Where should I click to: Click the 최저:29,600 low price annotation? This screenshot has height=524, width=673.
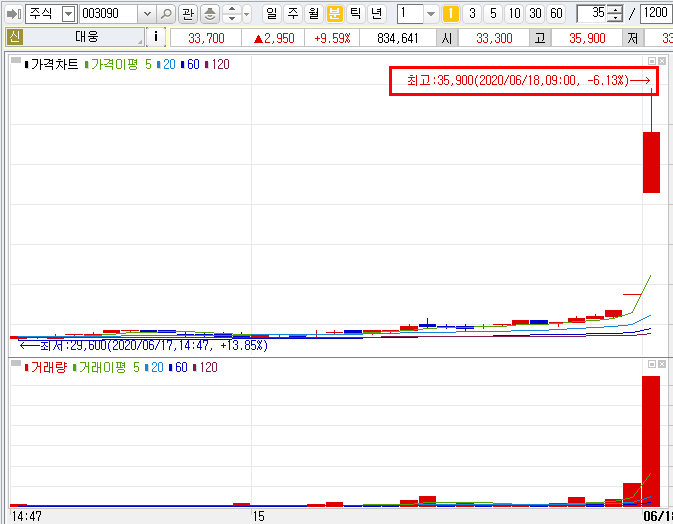tap(143, 345)
